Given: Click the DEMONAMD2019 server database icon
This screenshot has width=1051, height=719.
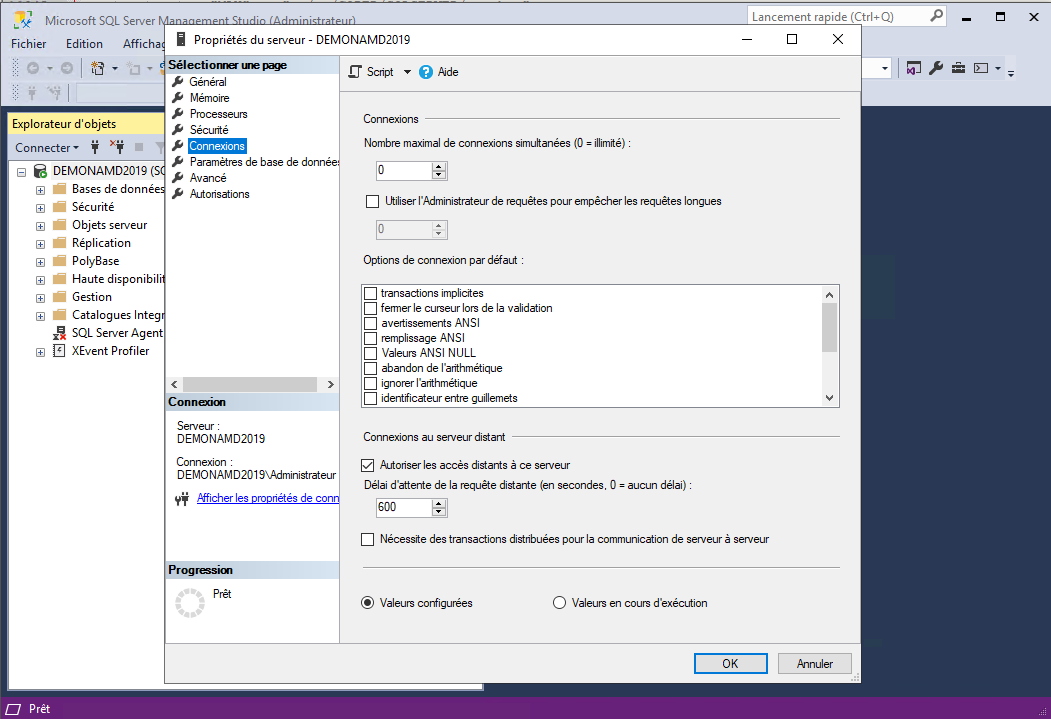Looking at the screenshot, I should (40, 171).
